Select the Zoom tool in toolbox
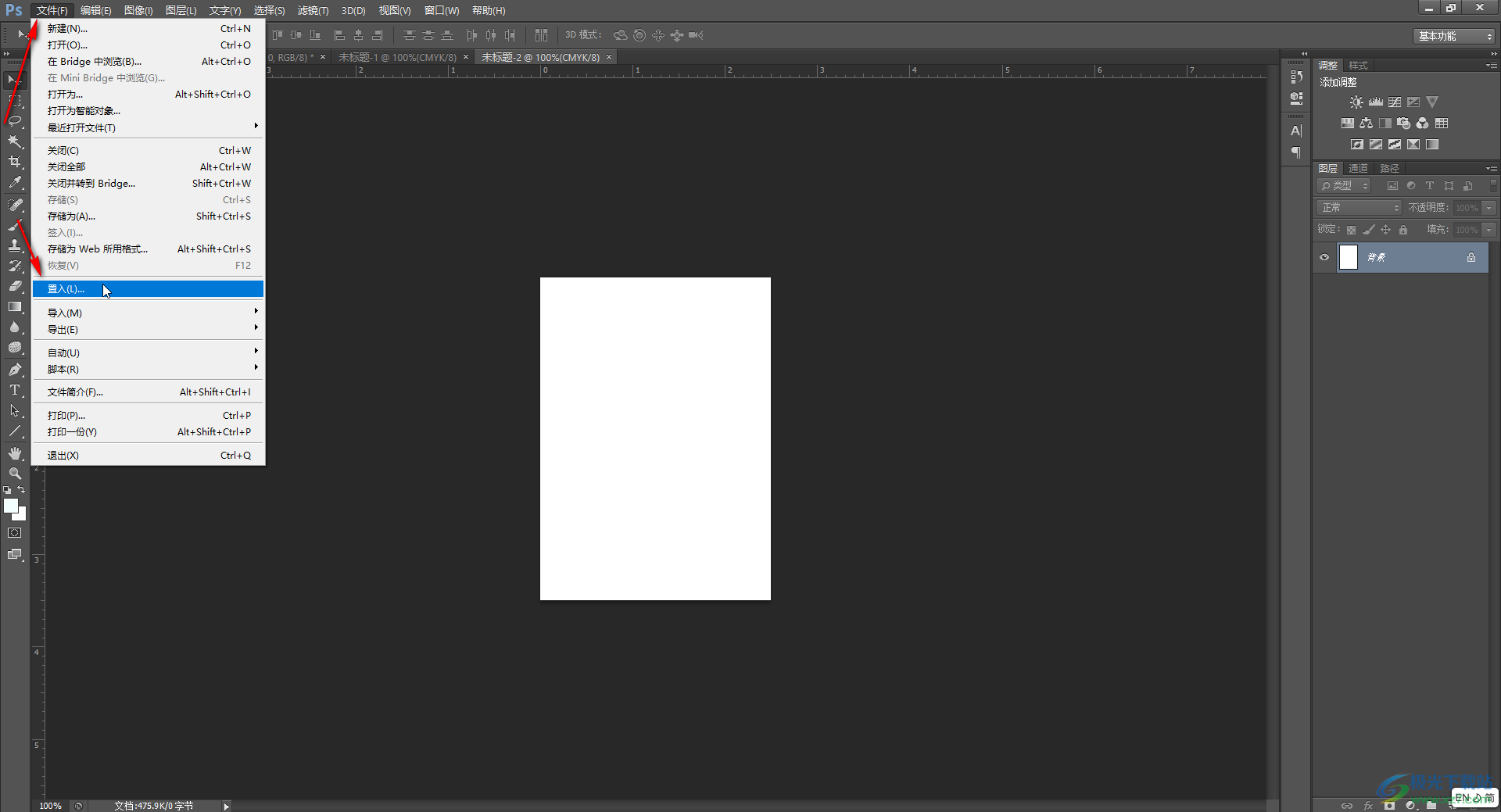 point(15,474)
